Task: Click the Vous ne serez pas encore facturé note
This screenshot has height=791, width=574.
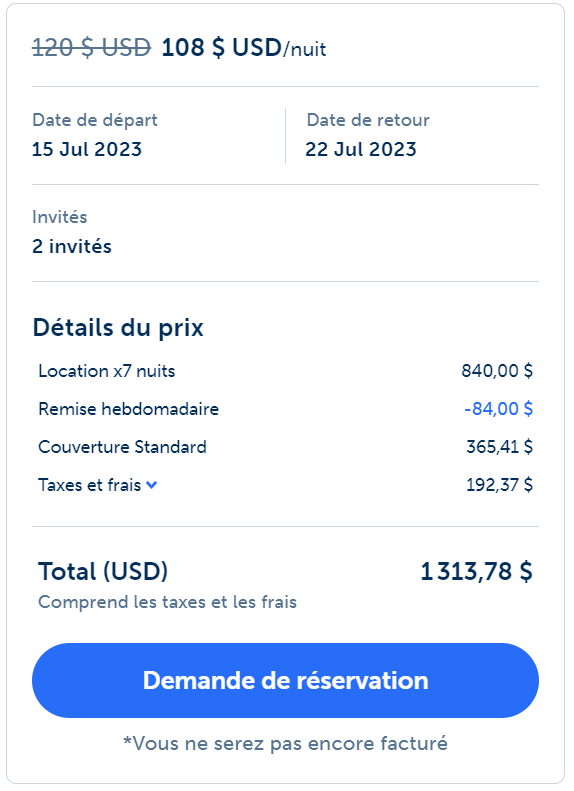Action: coord(285,744)
